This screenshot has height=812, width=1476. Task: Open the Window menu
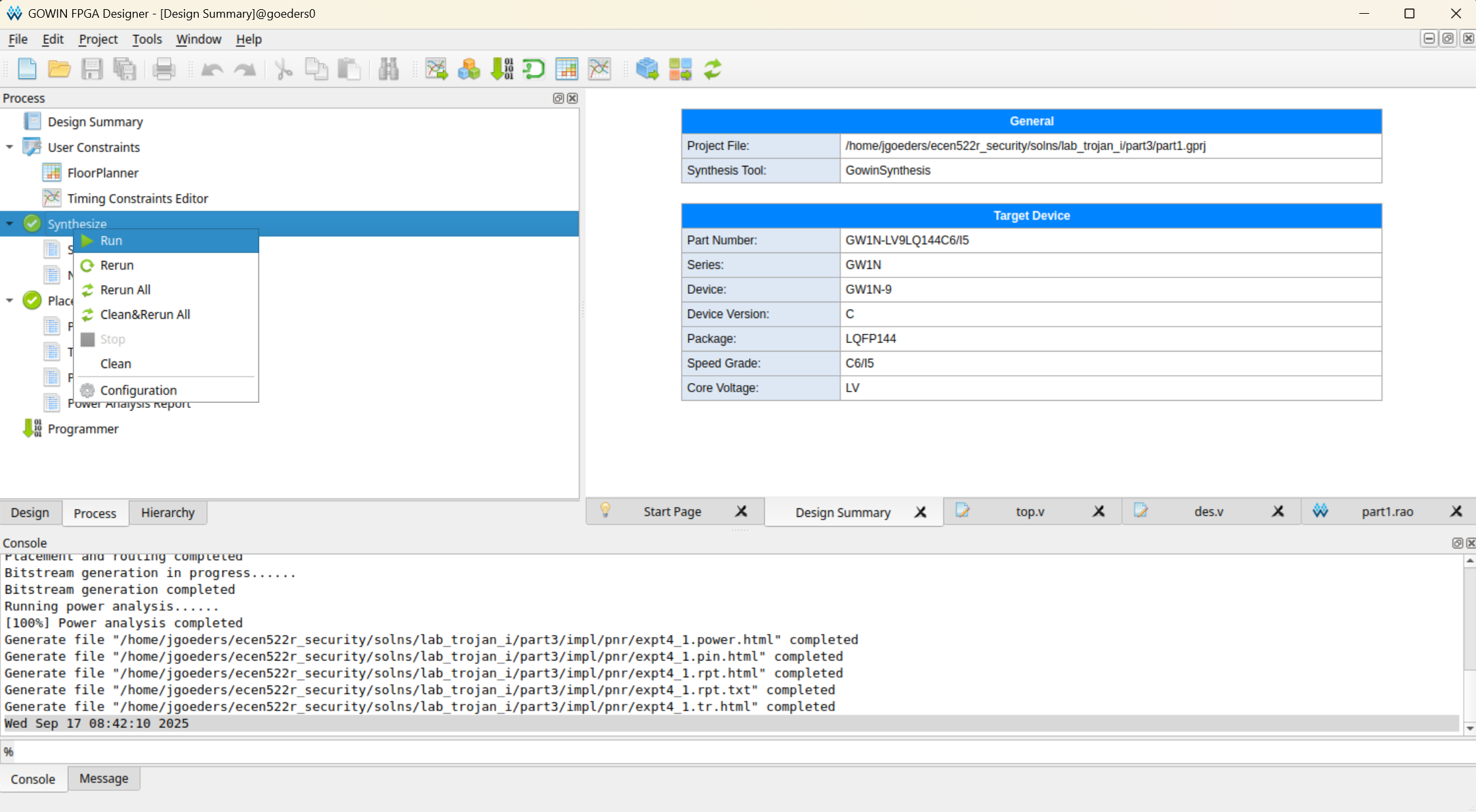(198, 39)
